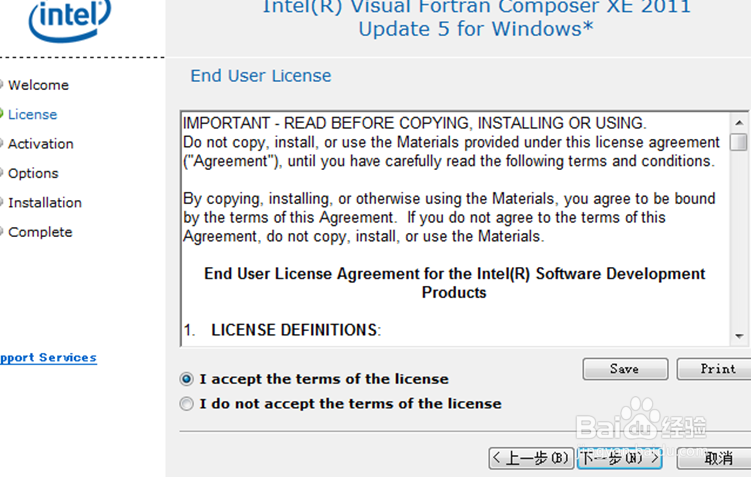The image size is (751, 477).
Task: Click the license text scrollbar thumb
Action: pyautogui.click(x=739, y=142)
